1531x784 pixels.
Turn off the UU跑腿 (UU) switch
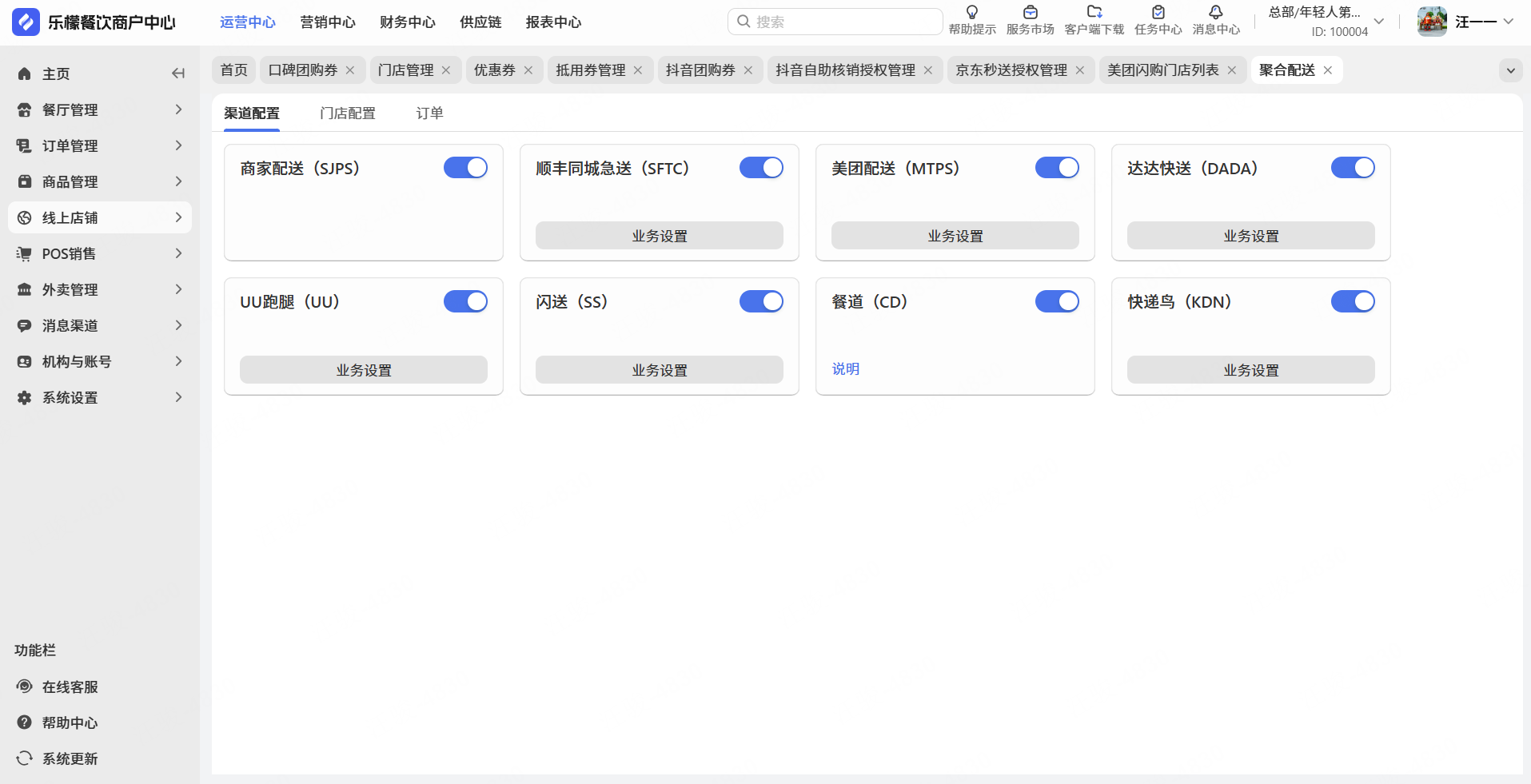(466, 301)
